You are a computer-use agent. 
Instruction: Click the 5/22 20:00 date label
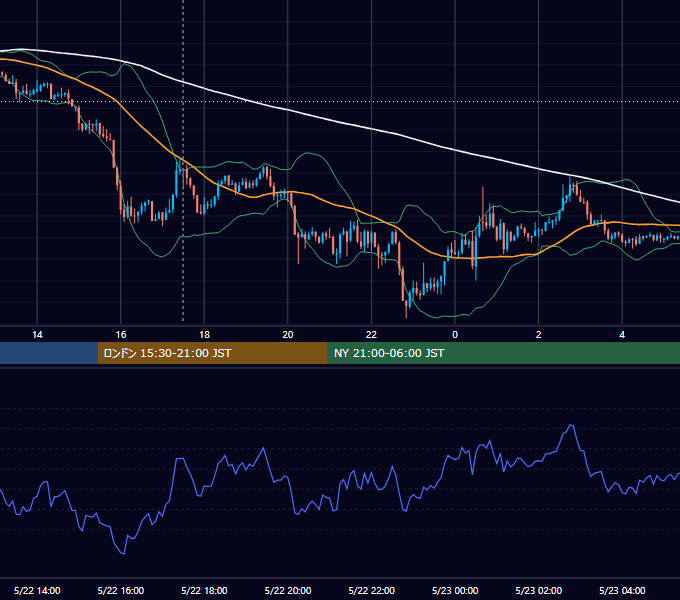coord(288,590)
